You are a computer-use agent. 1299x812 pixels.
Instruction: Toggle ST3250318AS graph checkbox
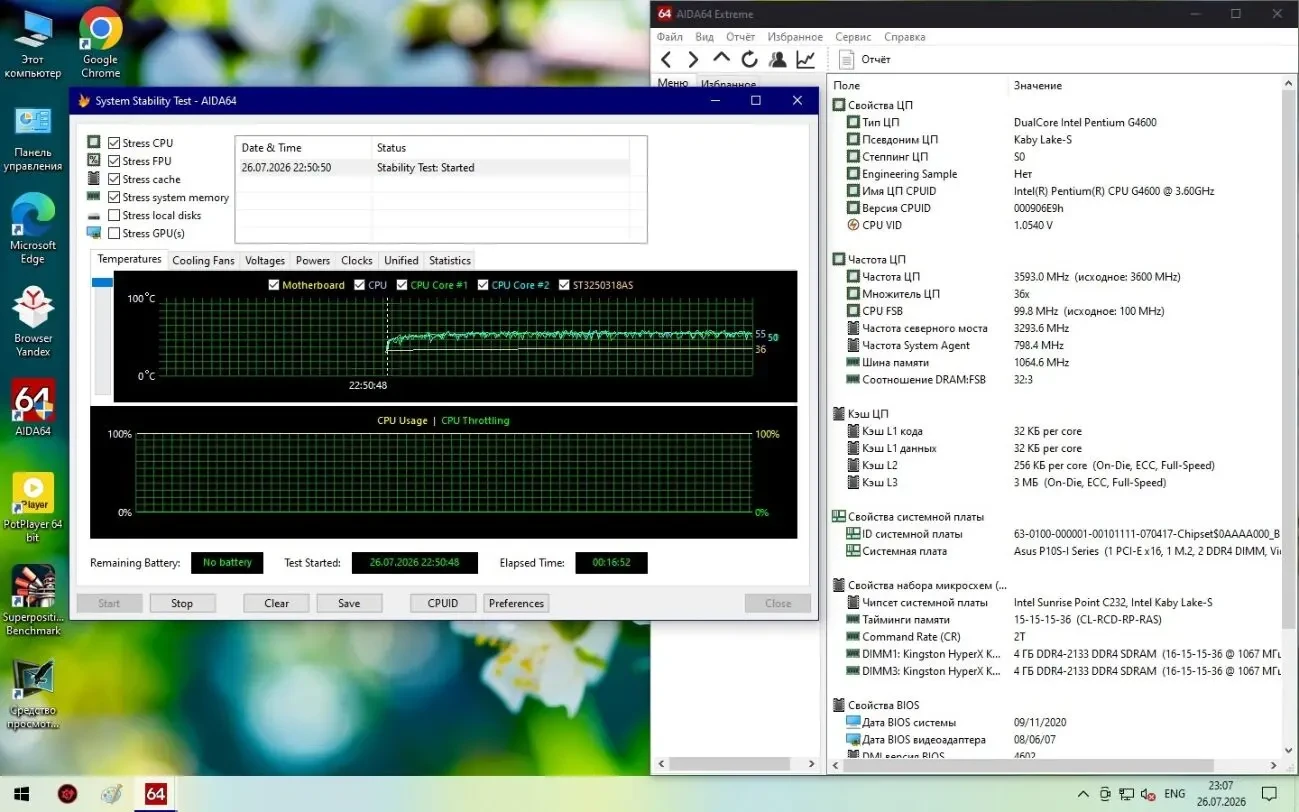click(565, 285)
